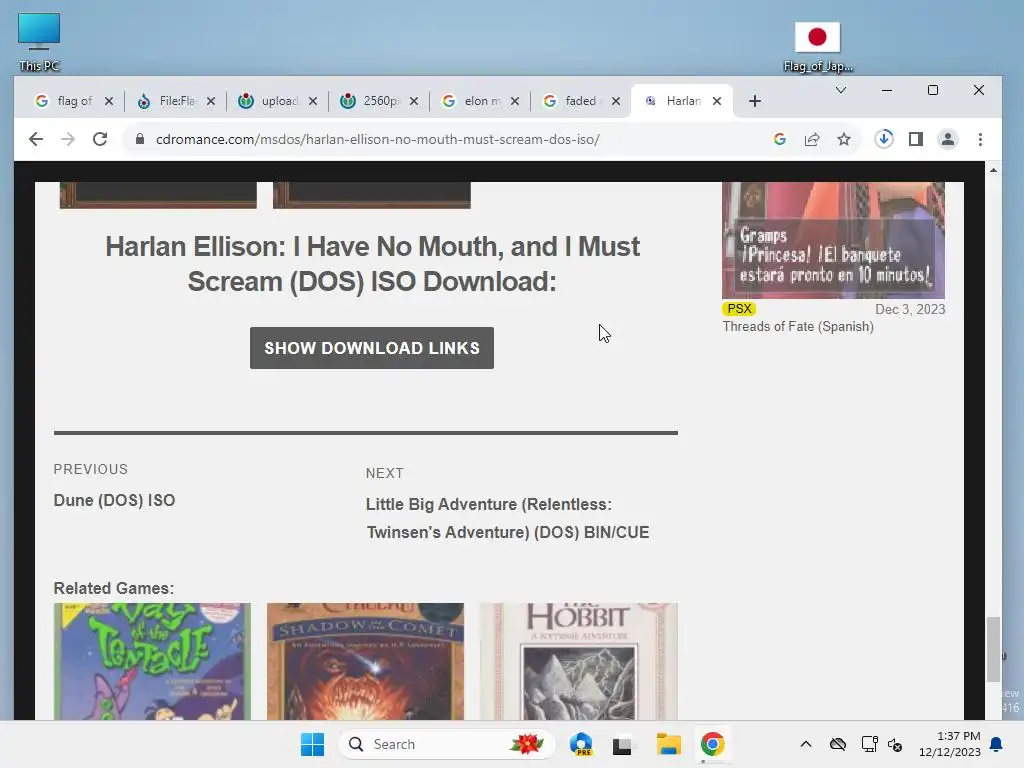Toggle Chrome side panel
The height and width of the screenshot is (768, 1024).
(916, 139)
